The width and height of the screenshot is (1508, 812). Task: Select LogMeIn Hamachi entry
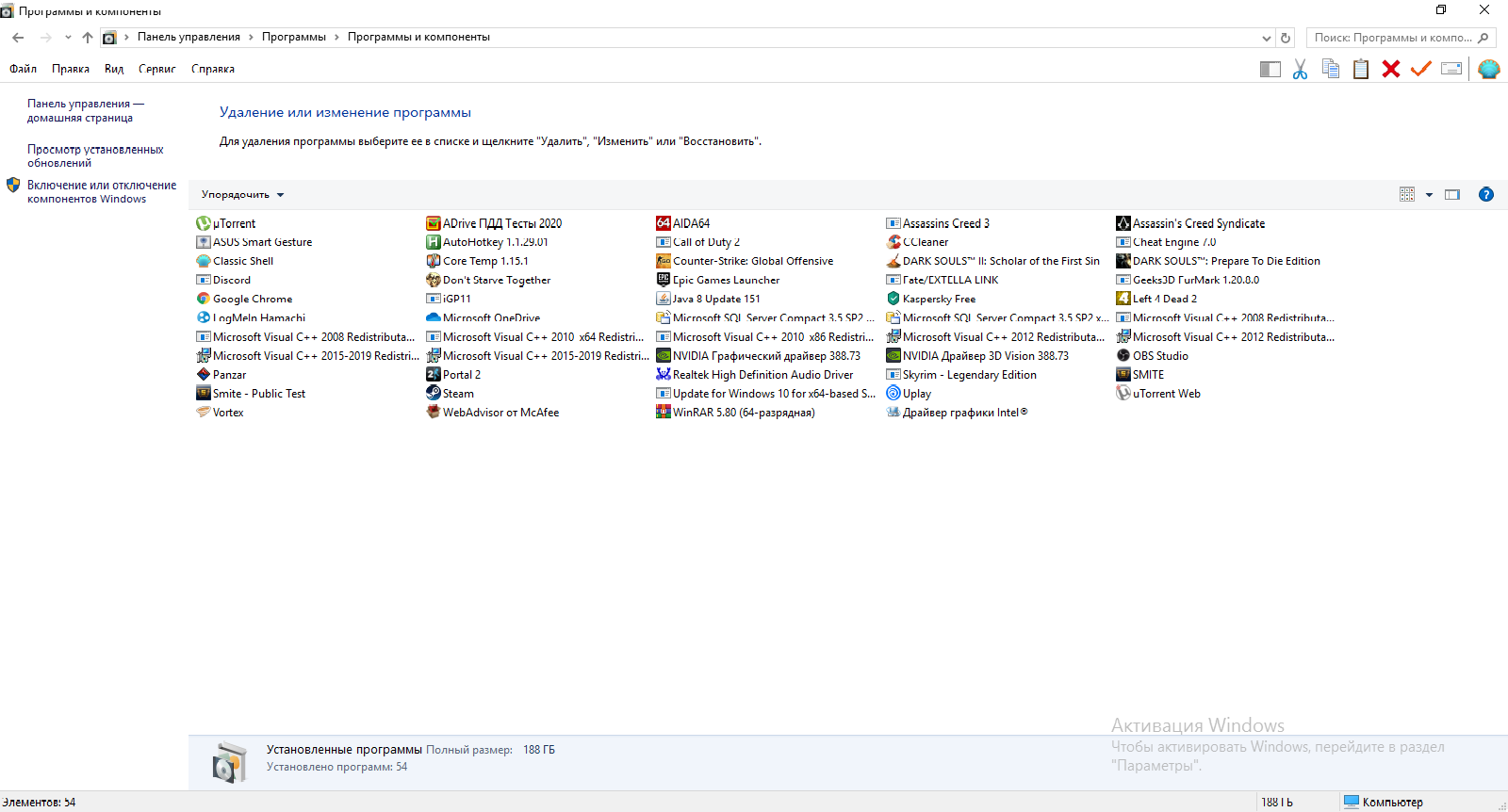252,317
